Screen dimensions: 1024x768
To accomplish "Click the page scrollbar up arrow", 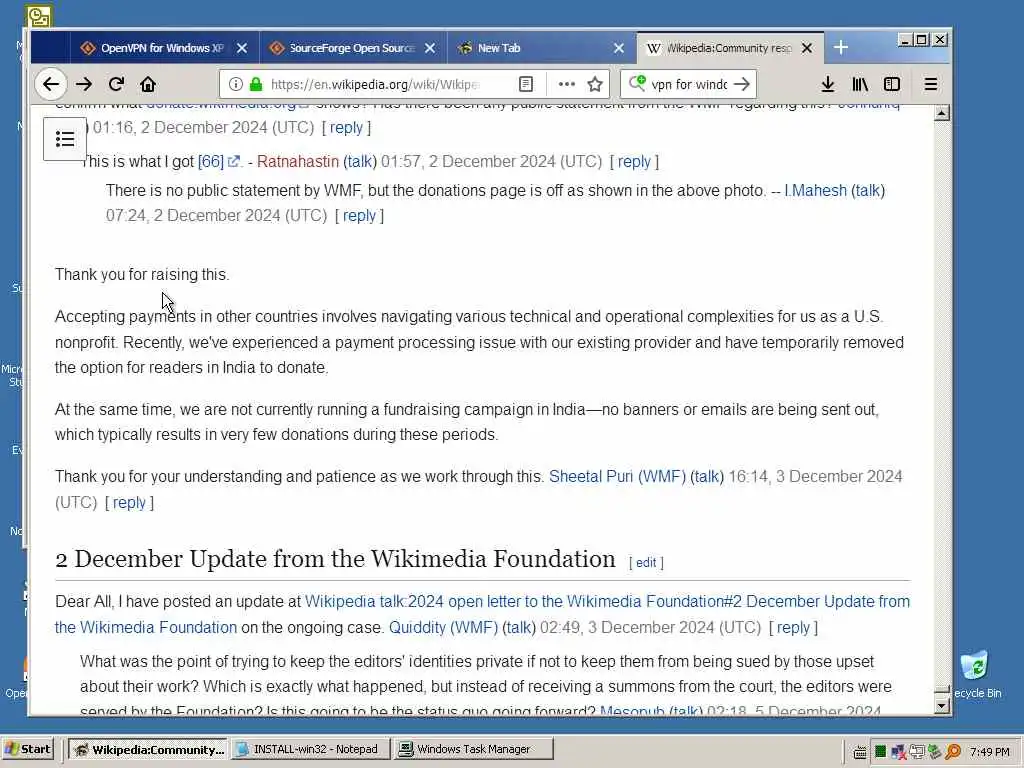I will pyautogui.click(x=941, y=113).
